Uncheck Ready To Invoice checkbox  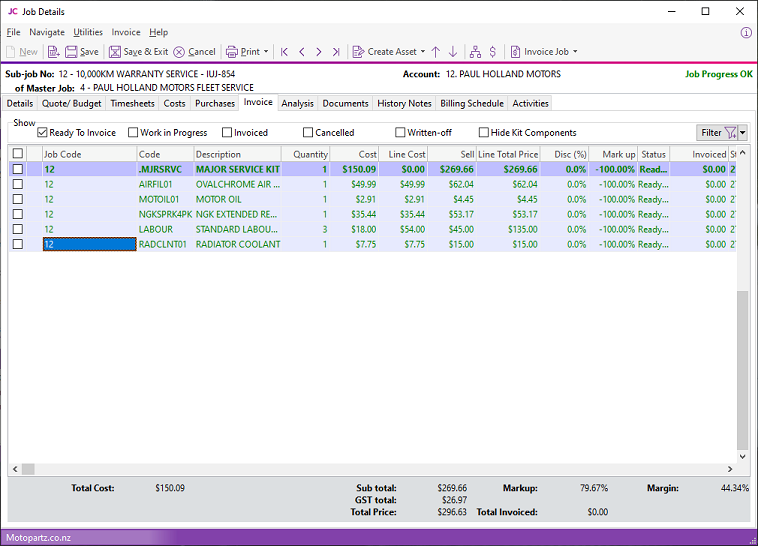(x=43, y=132)
